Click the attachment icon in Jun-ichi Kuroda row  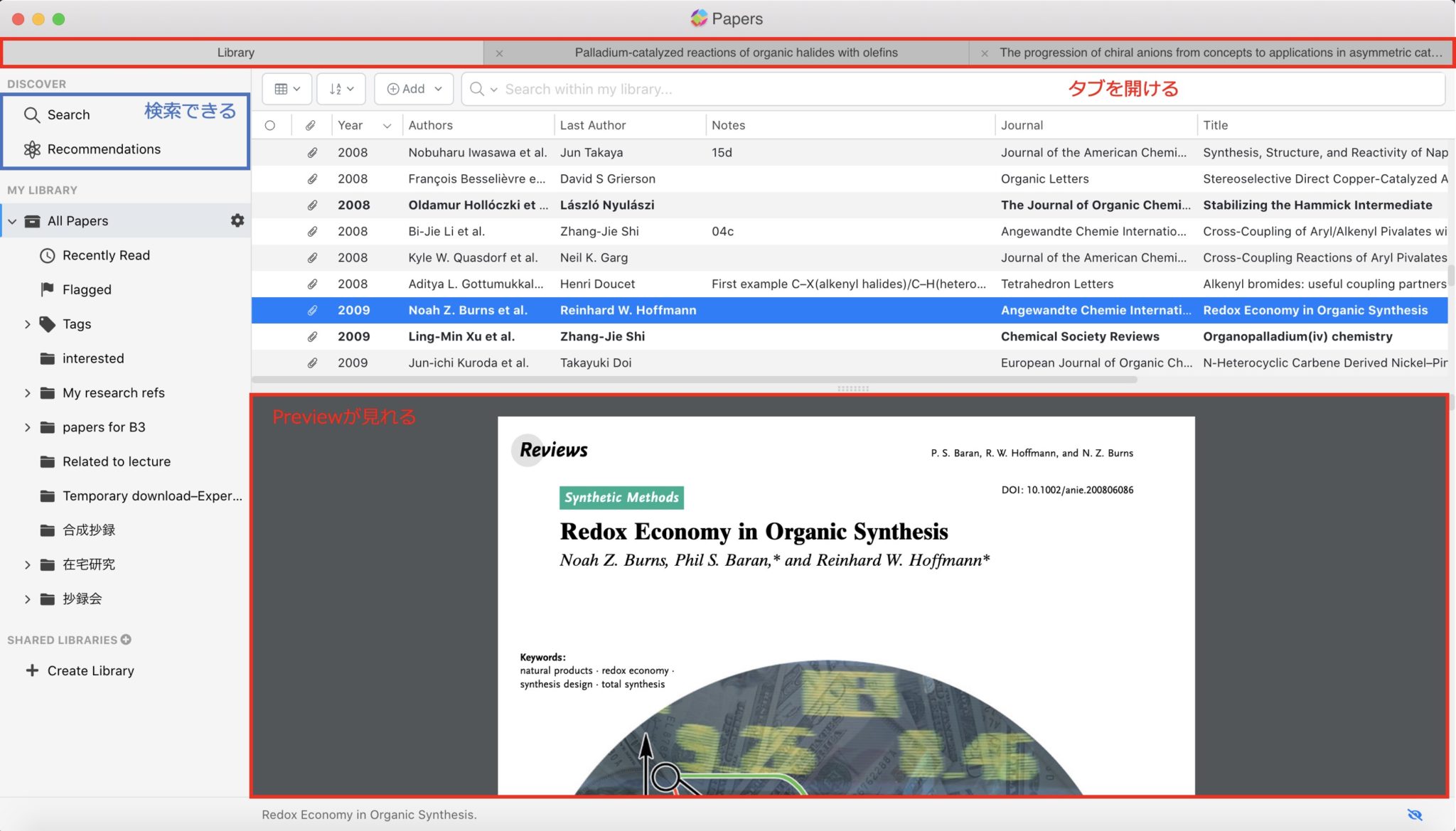click(312, 363)
